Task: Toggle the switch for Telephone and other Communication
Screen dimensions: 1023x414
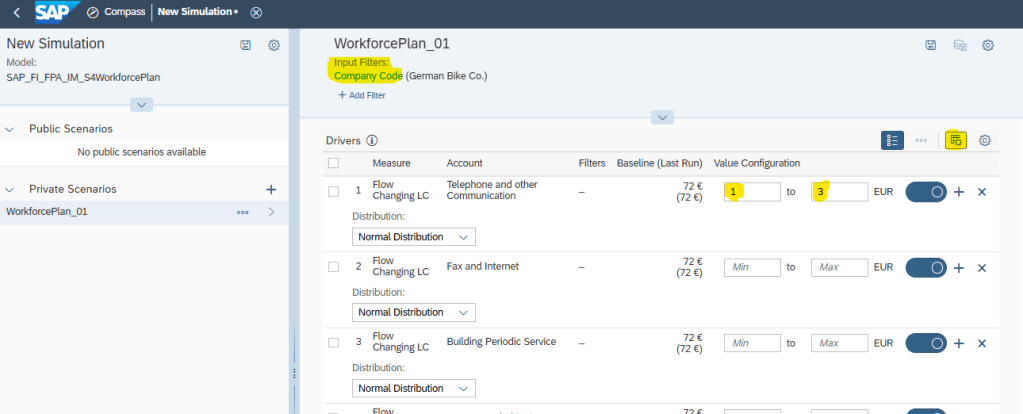Action: click(926, 192)
